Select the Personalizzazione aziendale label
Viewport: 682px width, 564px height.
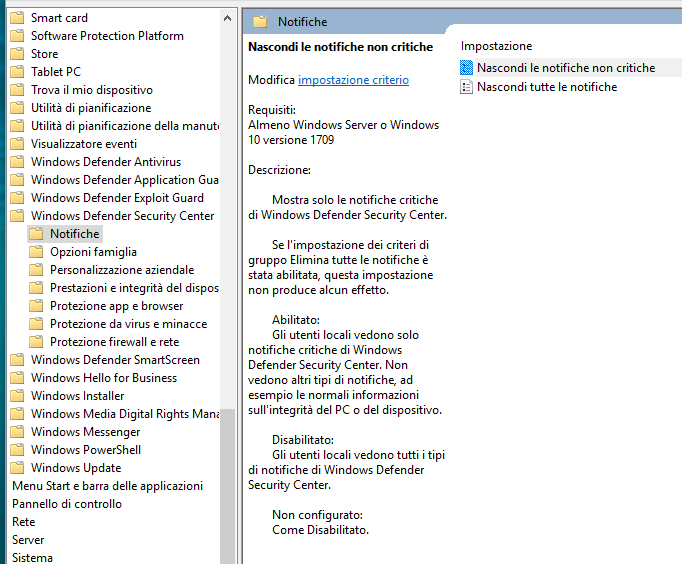pyautogui.click(x=122, y=270)
